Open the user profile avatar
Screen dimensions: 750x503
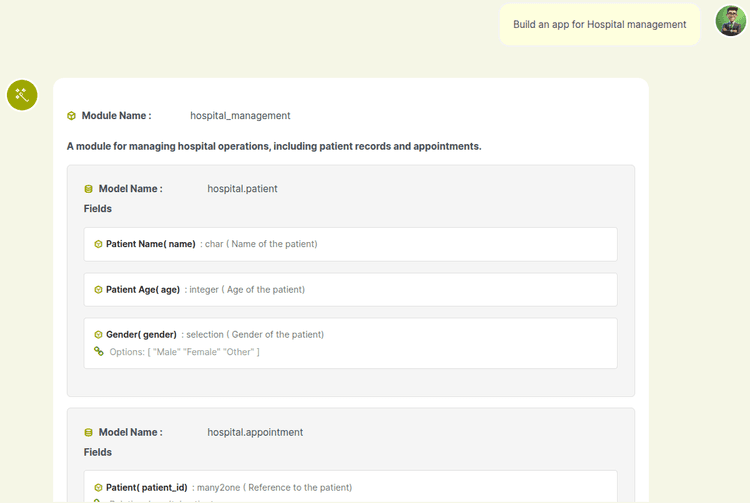coord(731,21)
